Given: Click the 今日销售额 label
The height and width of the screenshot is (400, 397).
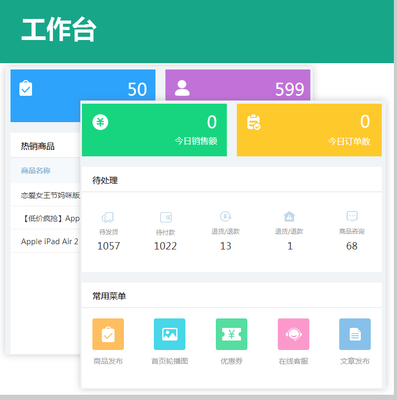Looking at the screenshot, I should point(196,141).
